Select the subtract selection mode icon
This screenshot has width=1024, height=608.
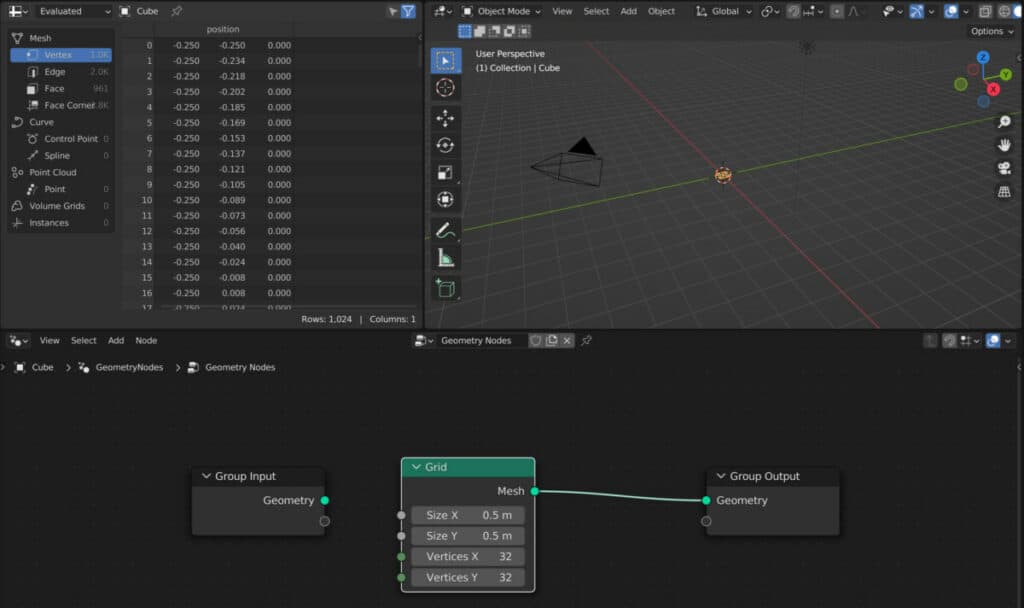[494, 31]
